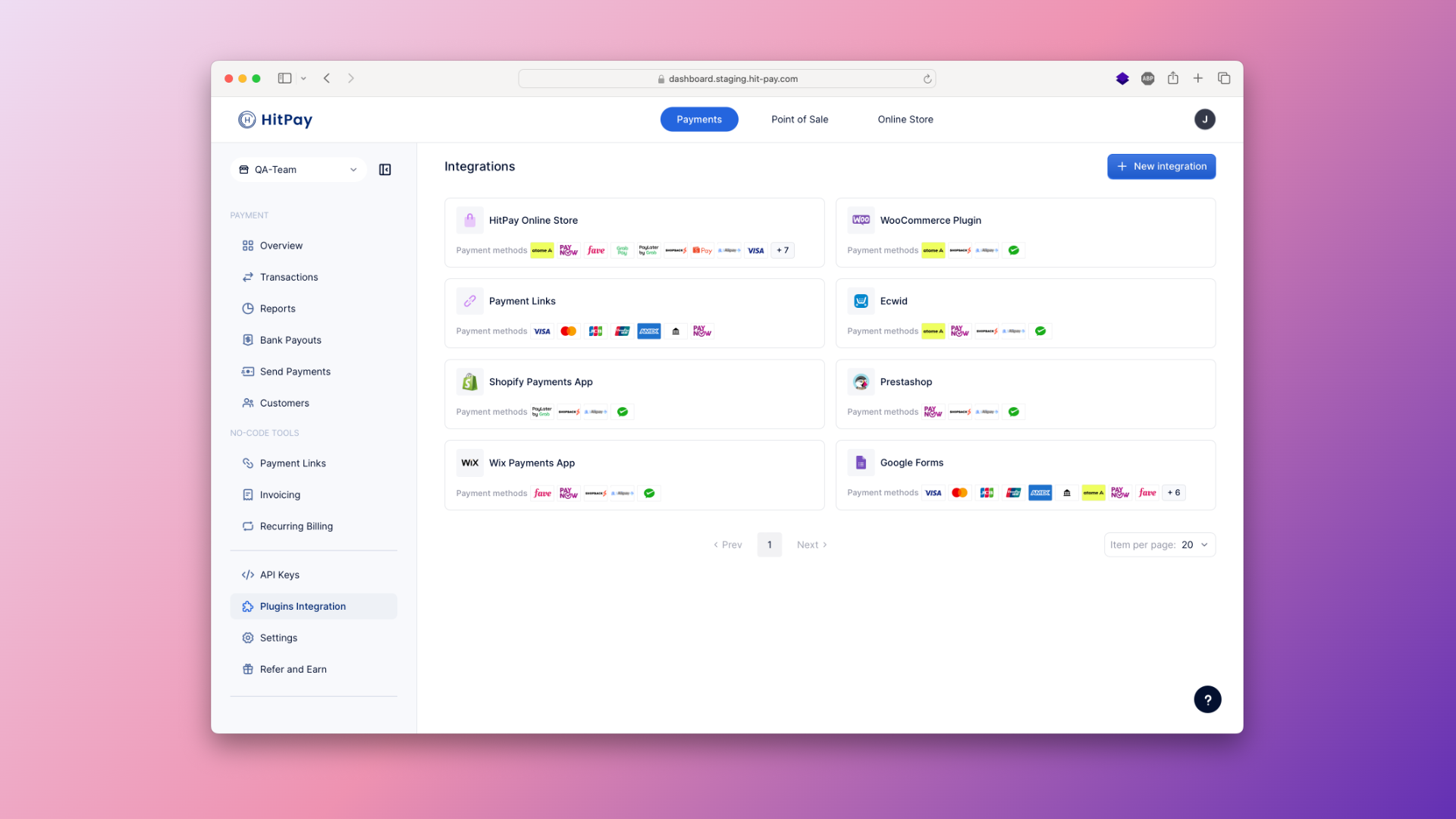
Task: Open the help question mark button
Action: [1207, 700]
